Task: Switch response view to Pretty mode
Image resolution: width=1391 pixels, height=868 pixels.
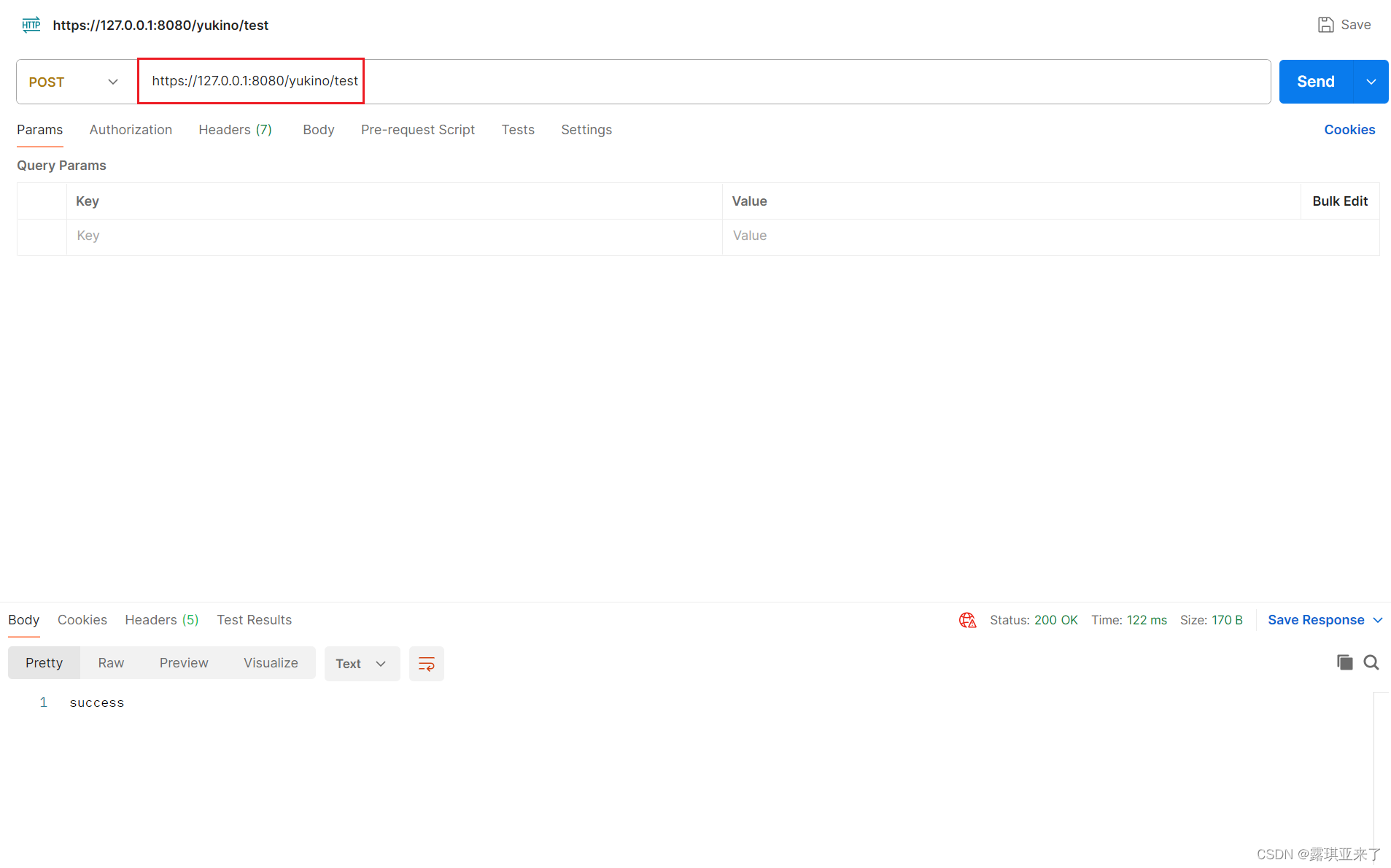Action: 44,662
